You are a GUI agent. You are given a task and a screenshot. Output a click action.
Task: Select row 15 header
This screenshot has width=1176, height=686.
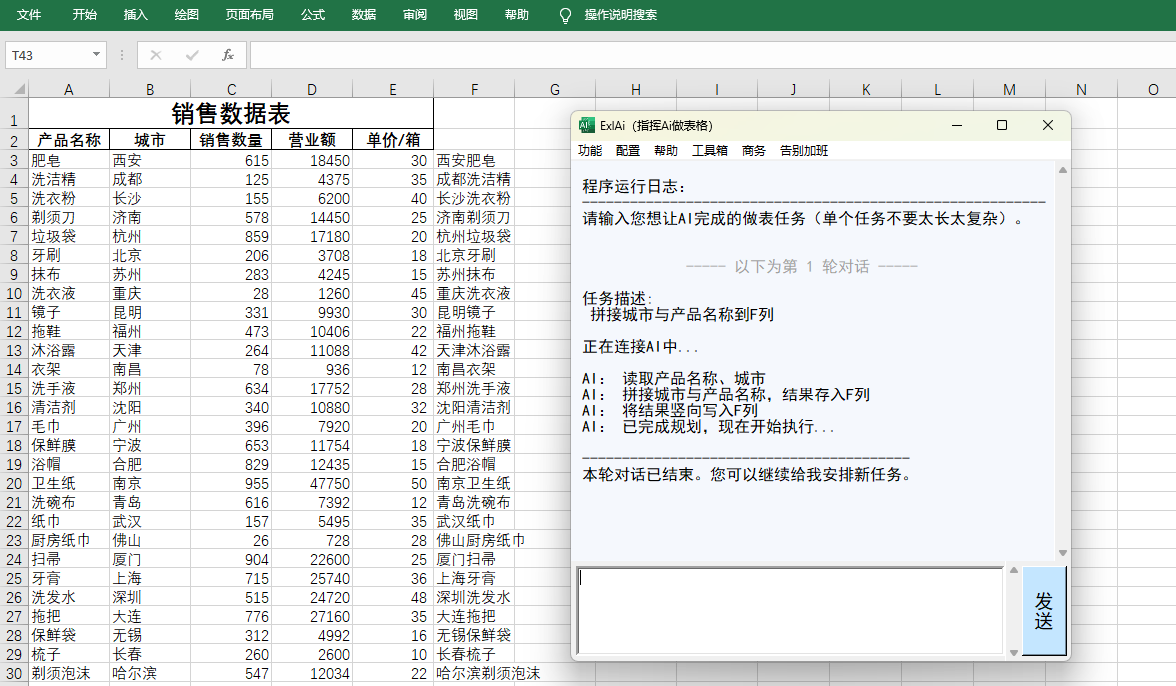[14, 388]
